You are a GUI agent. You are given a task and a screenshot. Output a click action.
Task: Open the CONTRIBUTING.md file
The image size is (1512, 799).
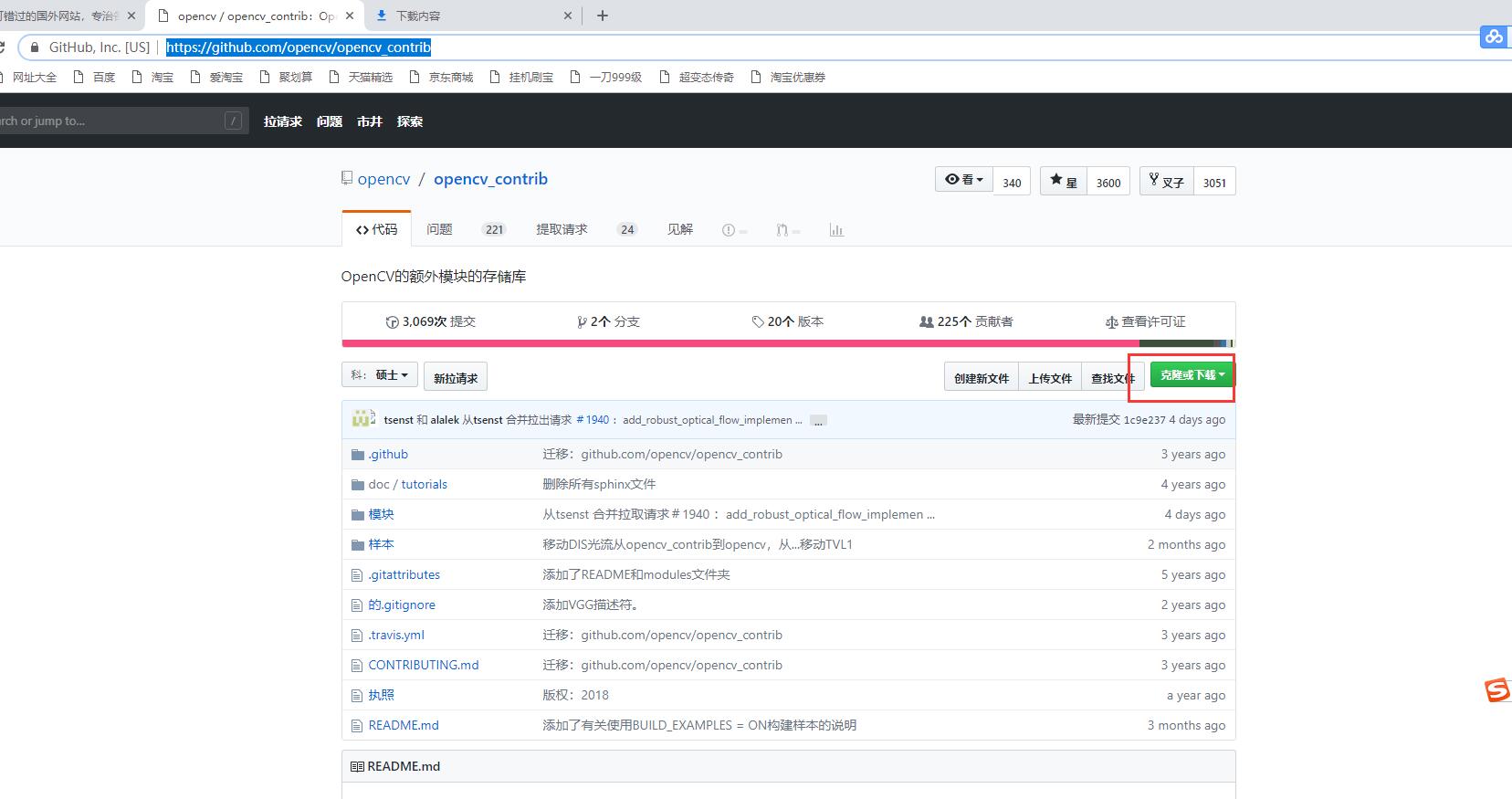(424, 665)
